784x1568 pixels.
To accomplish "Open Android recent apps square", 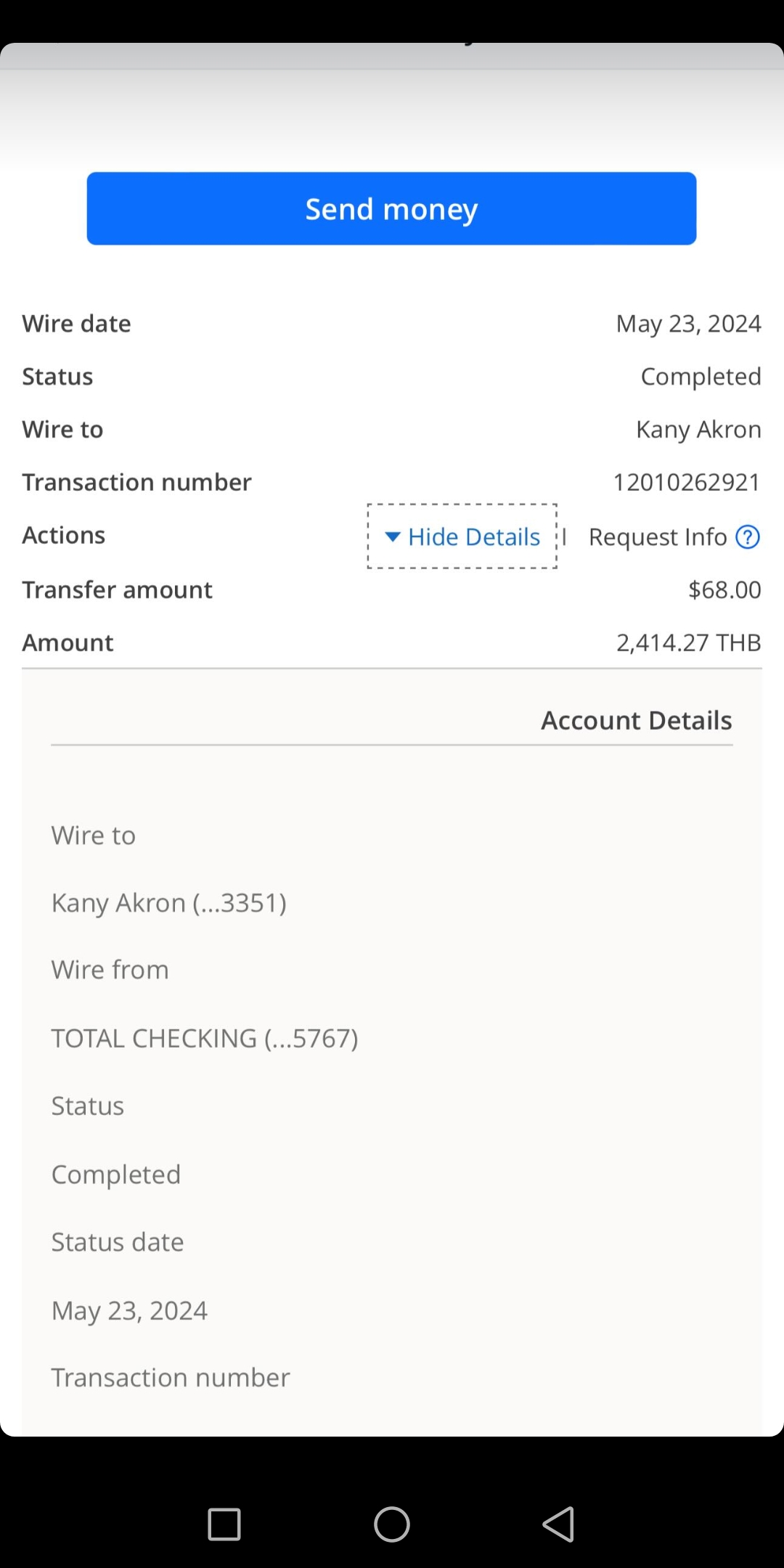I will [x=224, y=1523].
